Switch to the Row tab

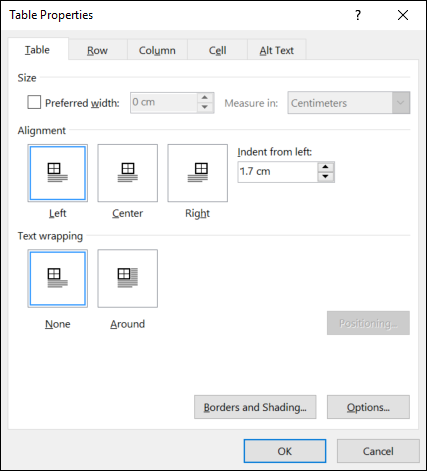pyautogui.click(x=97, y=50)
